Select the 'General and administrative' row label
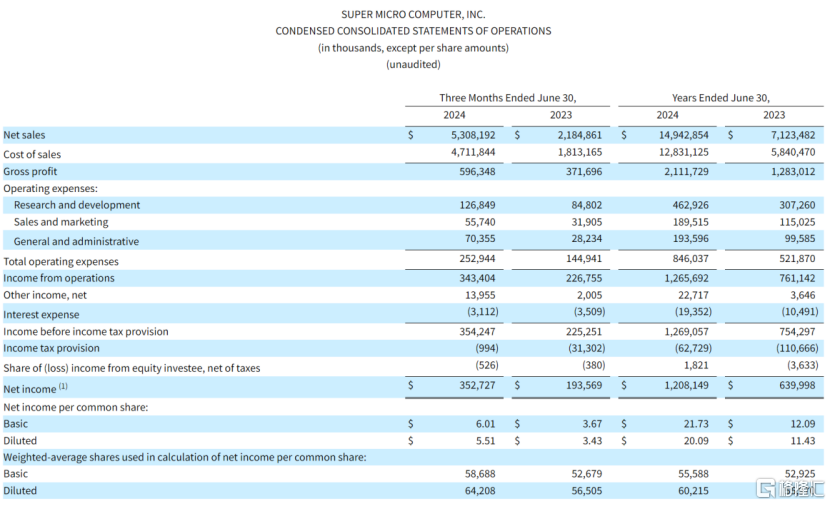831x505 pixels. [x=76, y=242]
